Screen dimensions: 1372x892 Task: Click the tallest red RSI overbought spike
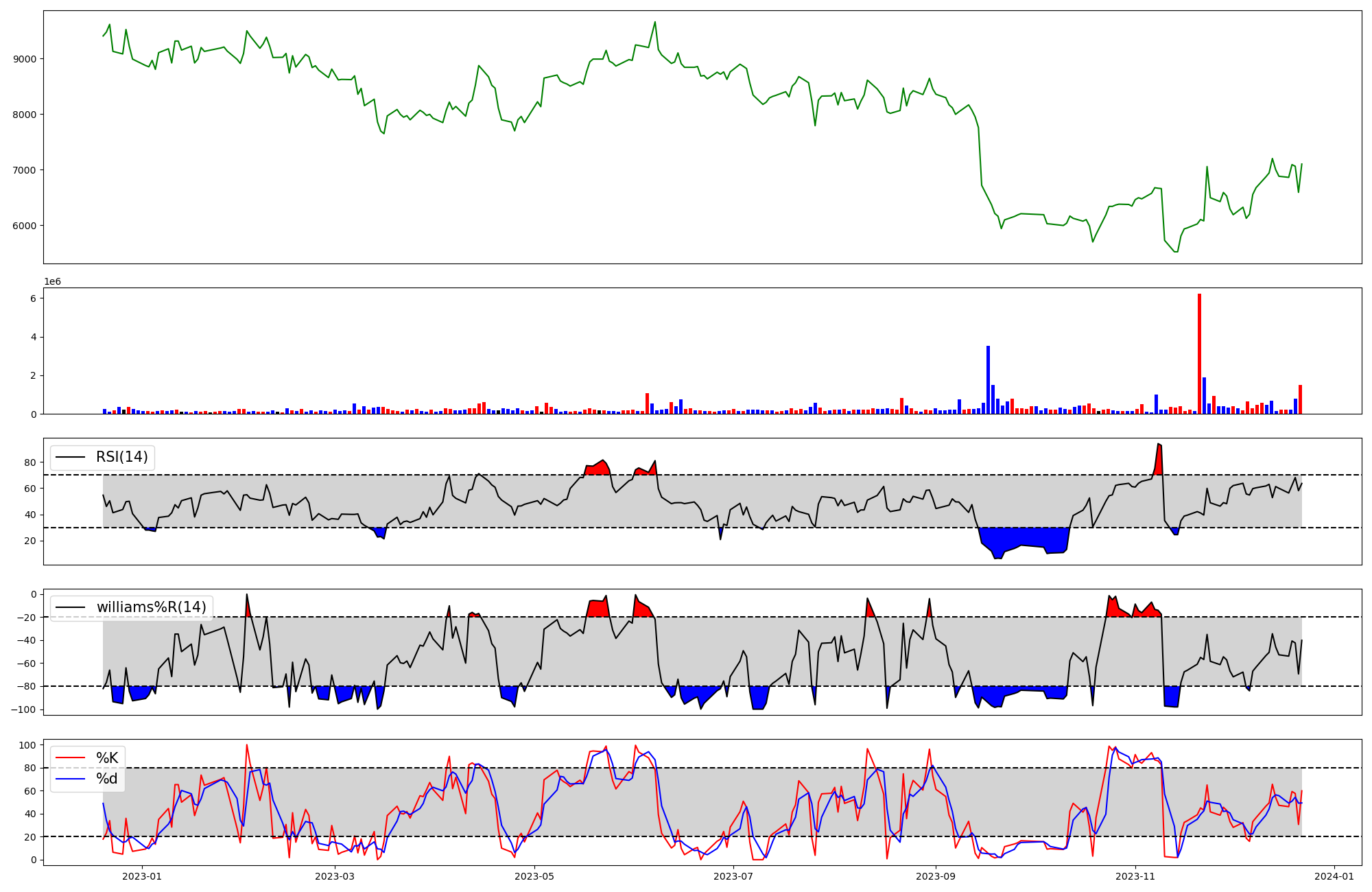coord(1159,460)
